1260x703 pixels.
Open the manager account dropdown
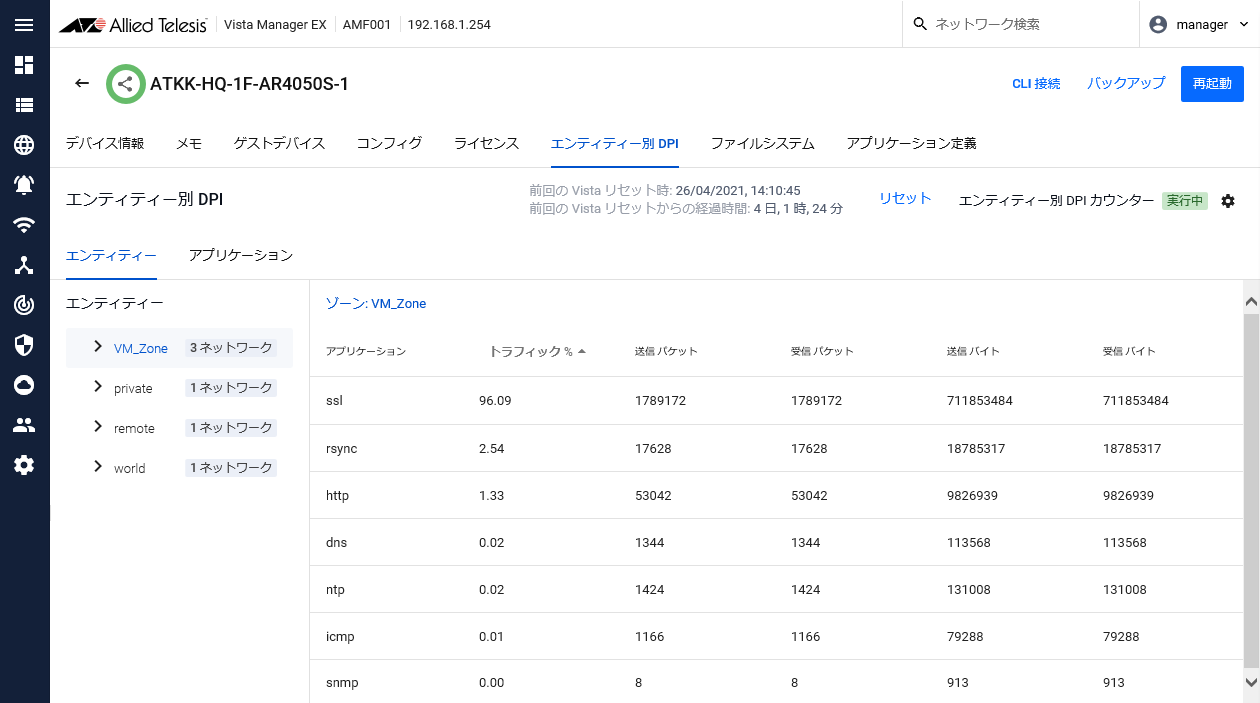pyautogui.click(x=1199, y=25)
